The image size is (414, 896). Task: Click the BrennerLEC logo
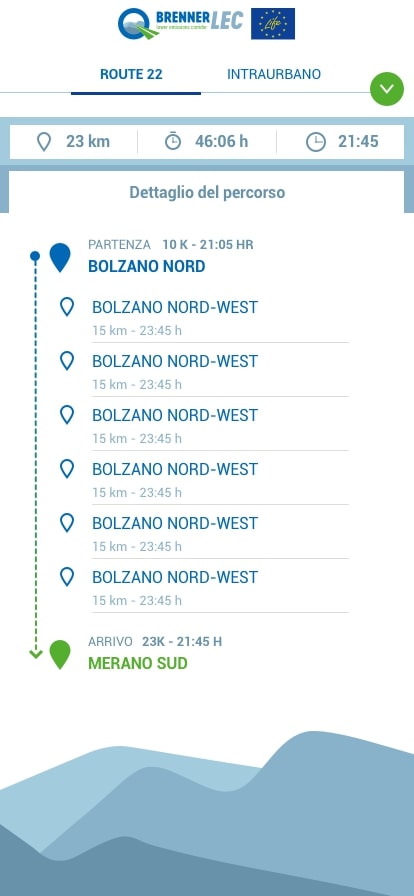[181, 23]
